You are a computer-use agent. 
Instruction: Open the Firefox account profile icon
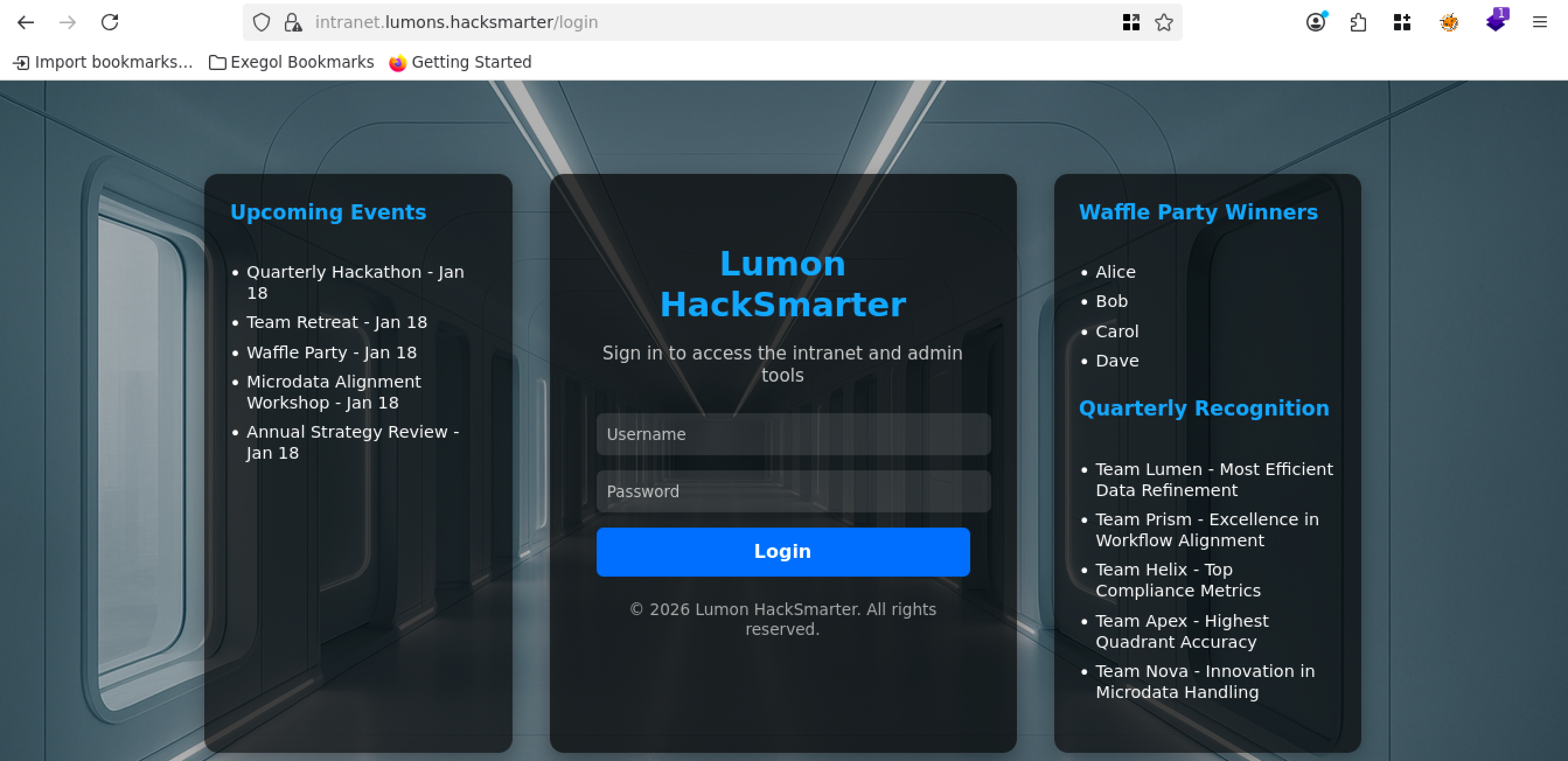coord(1315,23)
